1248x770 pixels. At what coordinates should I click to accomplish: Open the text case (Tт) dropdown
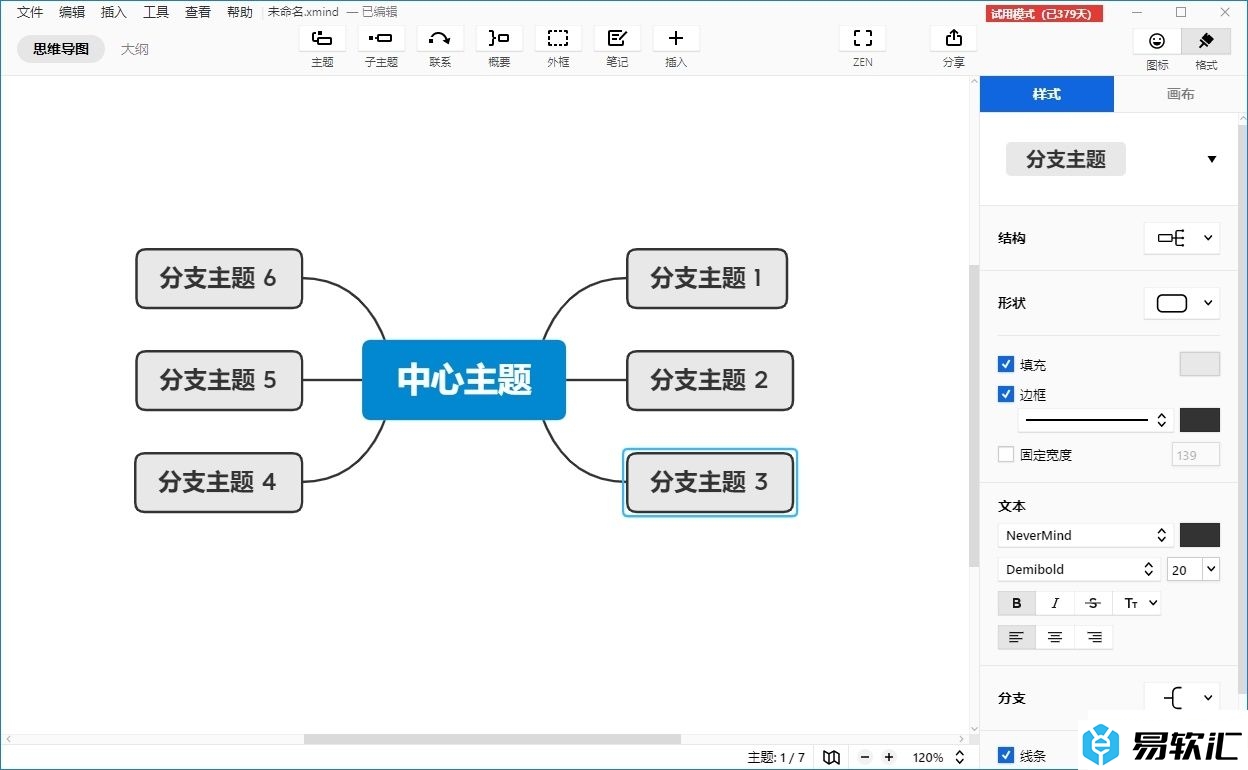pyautogui.click(x=1137, y=603)
